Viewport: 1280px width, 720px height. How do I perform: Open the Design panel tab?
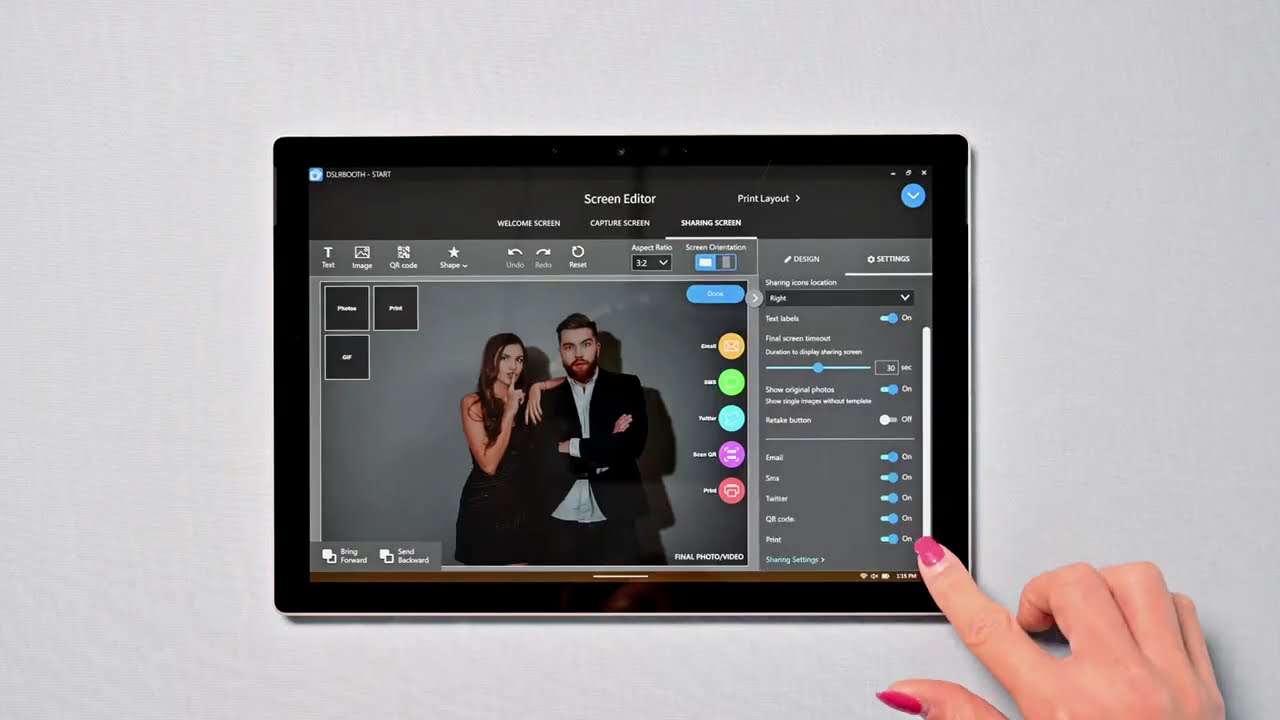[801, 259]
